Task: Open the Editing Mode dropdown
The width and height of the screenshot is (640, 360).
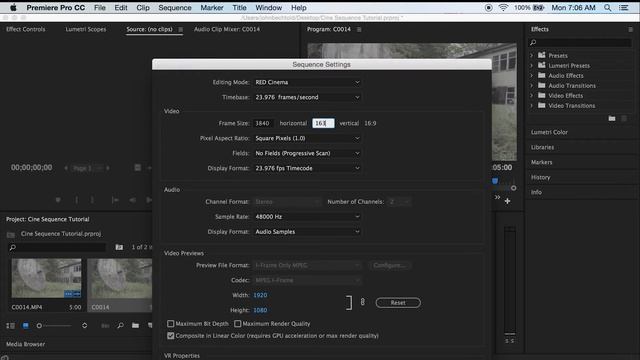Action: (307, 82)
